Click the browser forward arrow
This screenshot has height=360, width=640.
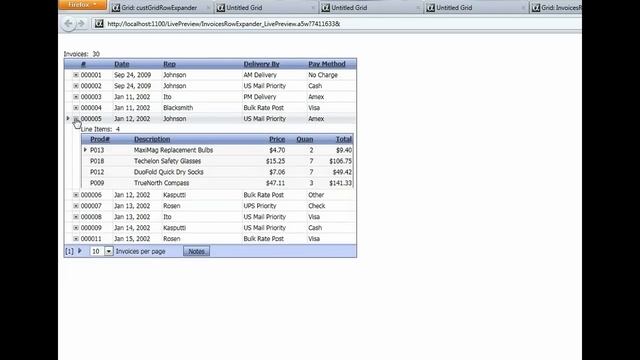81,24
